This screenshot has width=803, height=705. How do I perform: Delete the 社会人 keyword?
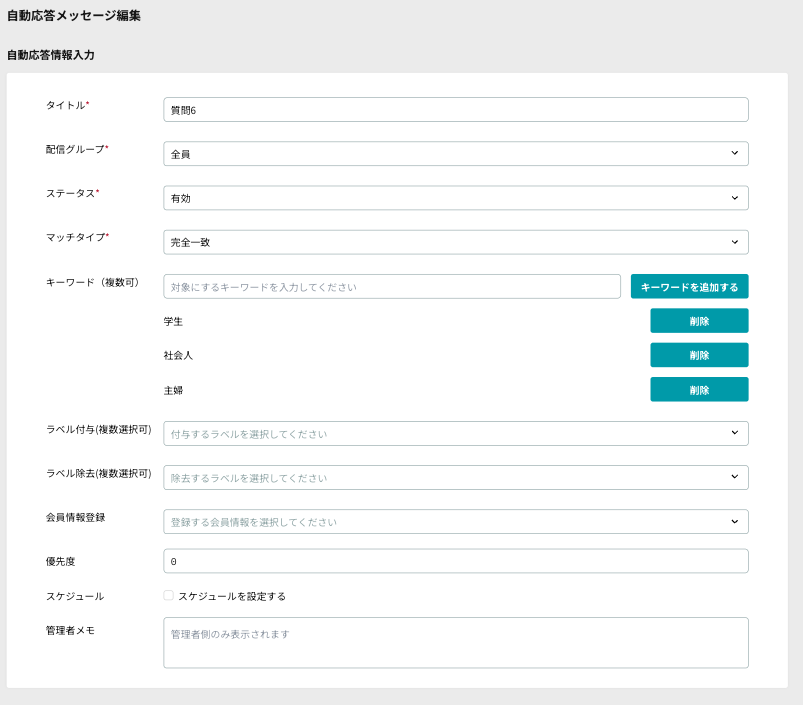coord(699,355)
